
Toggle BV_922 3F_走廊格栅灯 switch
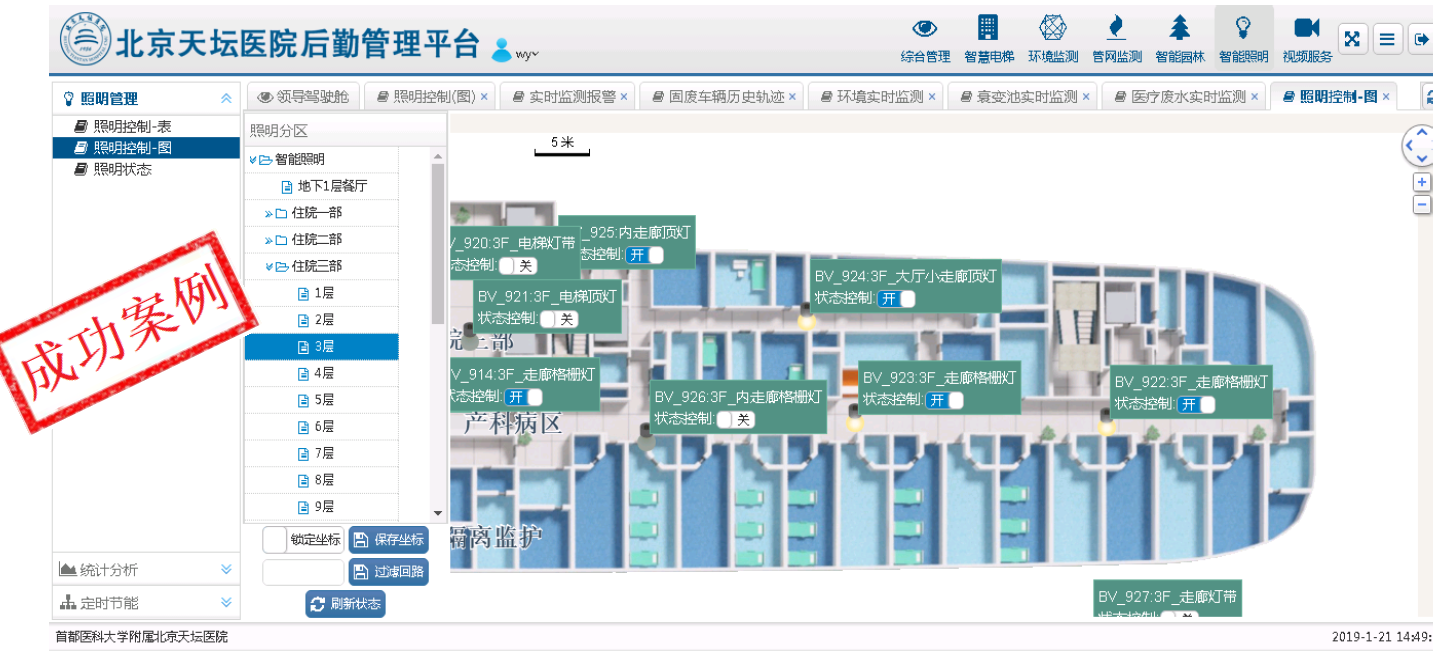pyautogui.click(x=1196, y=404)
